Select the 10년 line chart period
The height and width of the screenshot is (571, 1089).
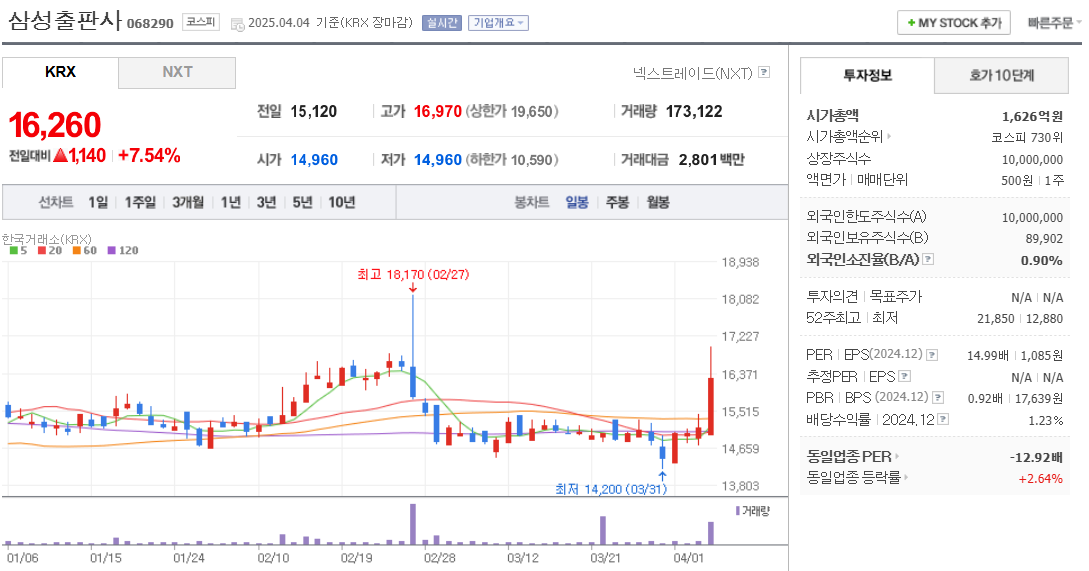pos(342,202)
